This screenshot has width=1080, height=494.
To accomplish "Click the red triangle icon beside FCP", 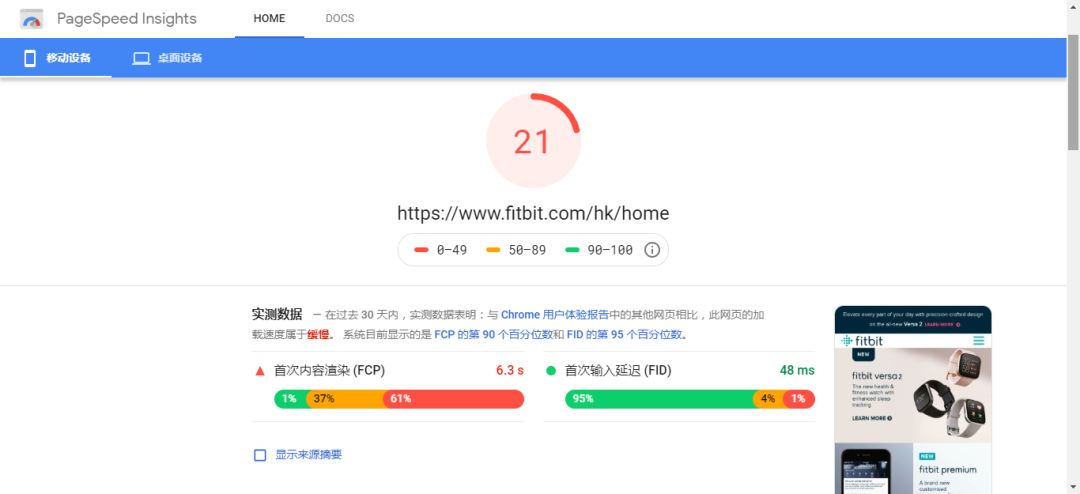I will click(x=260, y=371).
